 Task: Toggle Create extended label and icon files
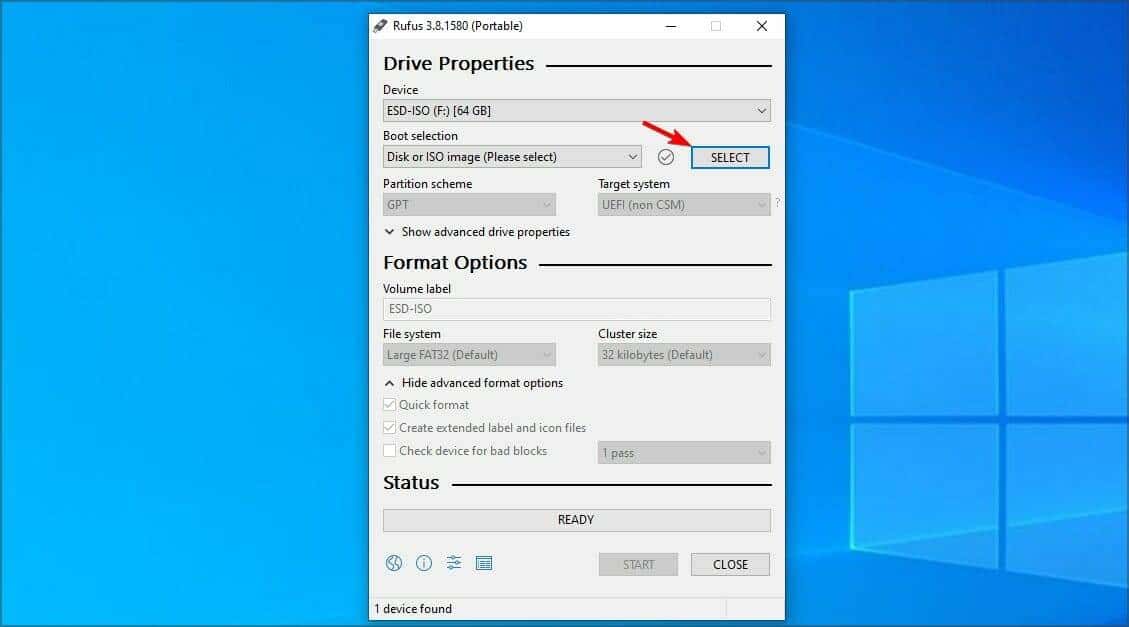390,428
